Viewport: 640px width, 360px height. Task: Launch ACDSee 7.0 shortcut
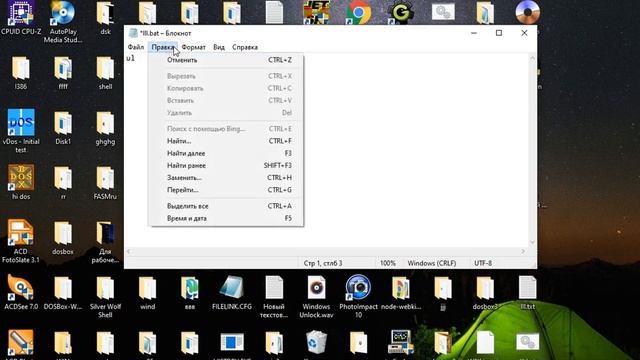(x=21, y=293)
